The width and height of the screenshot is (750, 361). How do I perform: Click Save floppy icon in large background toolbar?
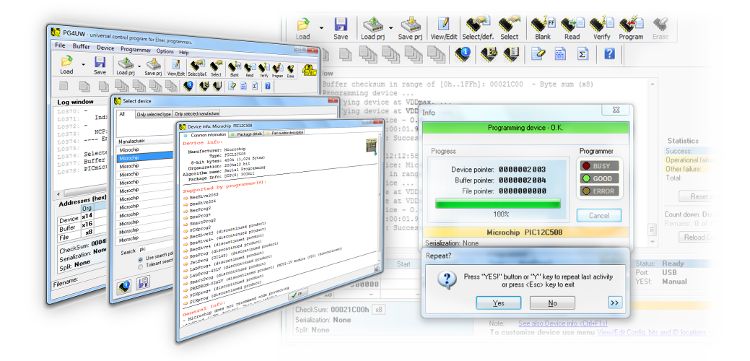pyautogui.click(x=341, y=28)
